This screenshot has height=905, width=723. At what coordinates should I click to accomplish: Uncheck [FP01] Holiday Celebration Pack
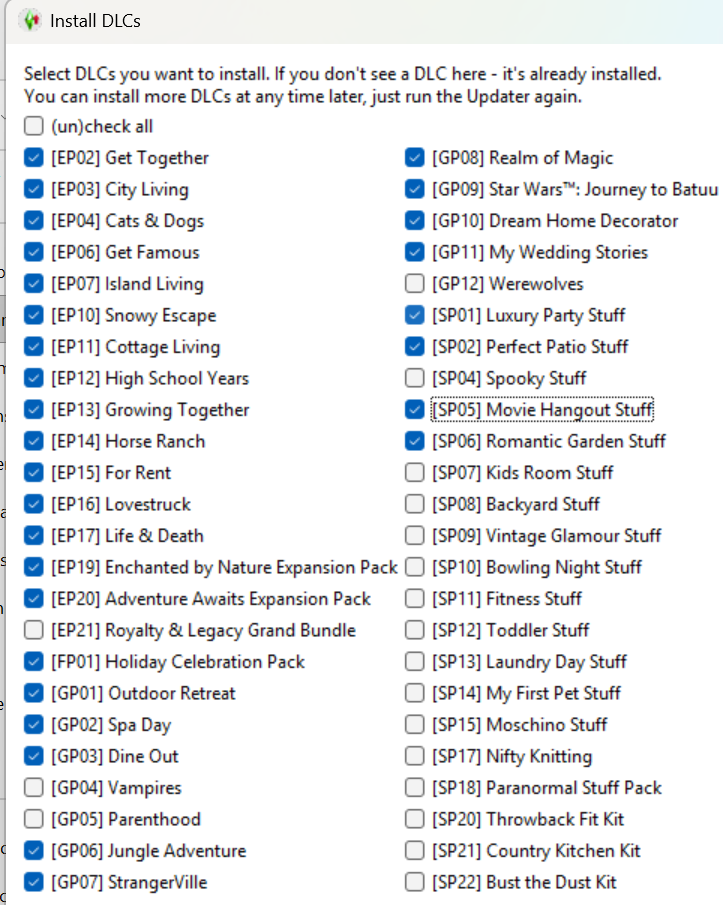click(x=33, y=661)
